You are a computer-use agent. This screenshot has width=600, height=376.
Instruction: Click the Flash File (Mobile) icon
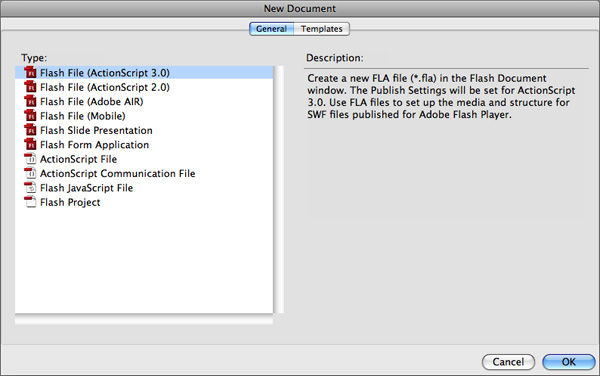tap(30, 116)
